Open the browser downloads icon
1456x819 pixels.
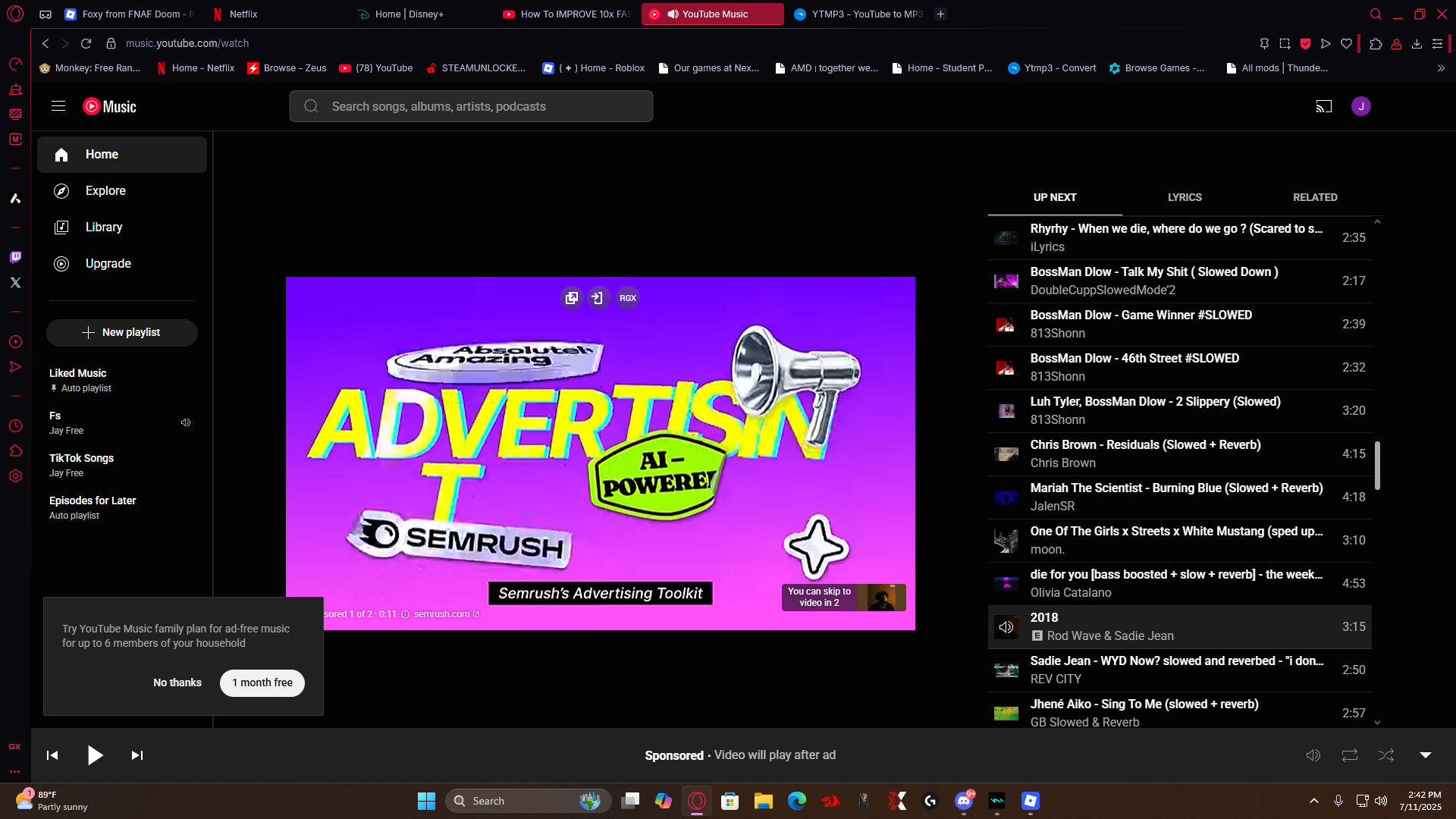click(1417, 44)
